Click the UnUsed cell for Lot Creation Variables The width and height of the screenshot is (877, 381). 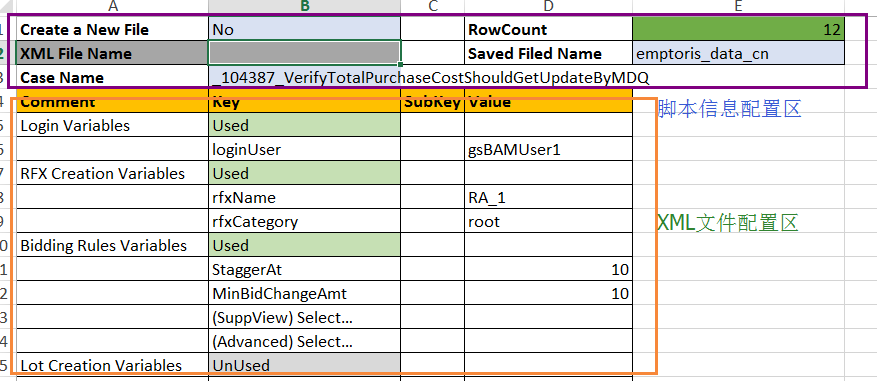click(305, 365)
